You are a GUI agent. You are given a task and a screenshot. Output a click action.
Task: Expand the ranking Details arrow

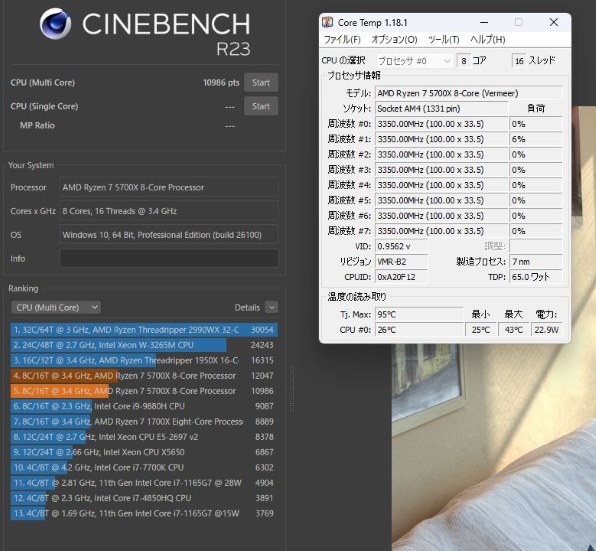tap(271, 307)
